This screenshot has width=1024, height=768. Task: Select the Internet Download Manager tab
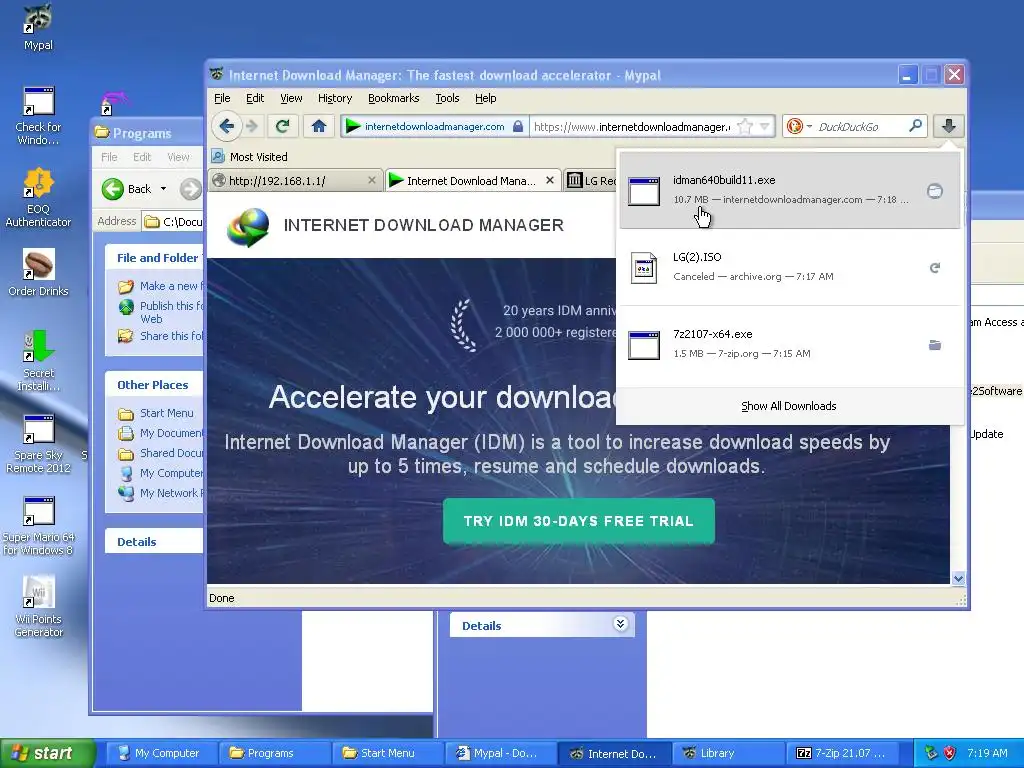[472, 181]
